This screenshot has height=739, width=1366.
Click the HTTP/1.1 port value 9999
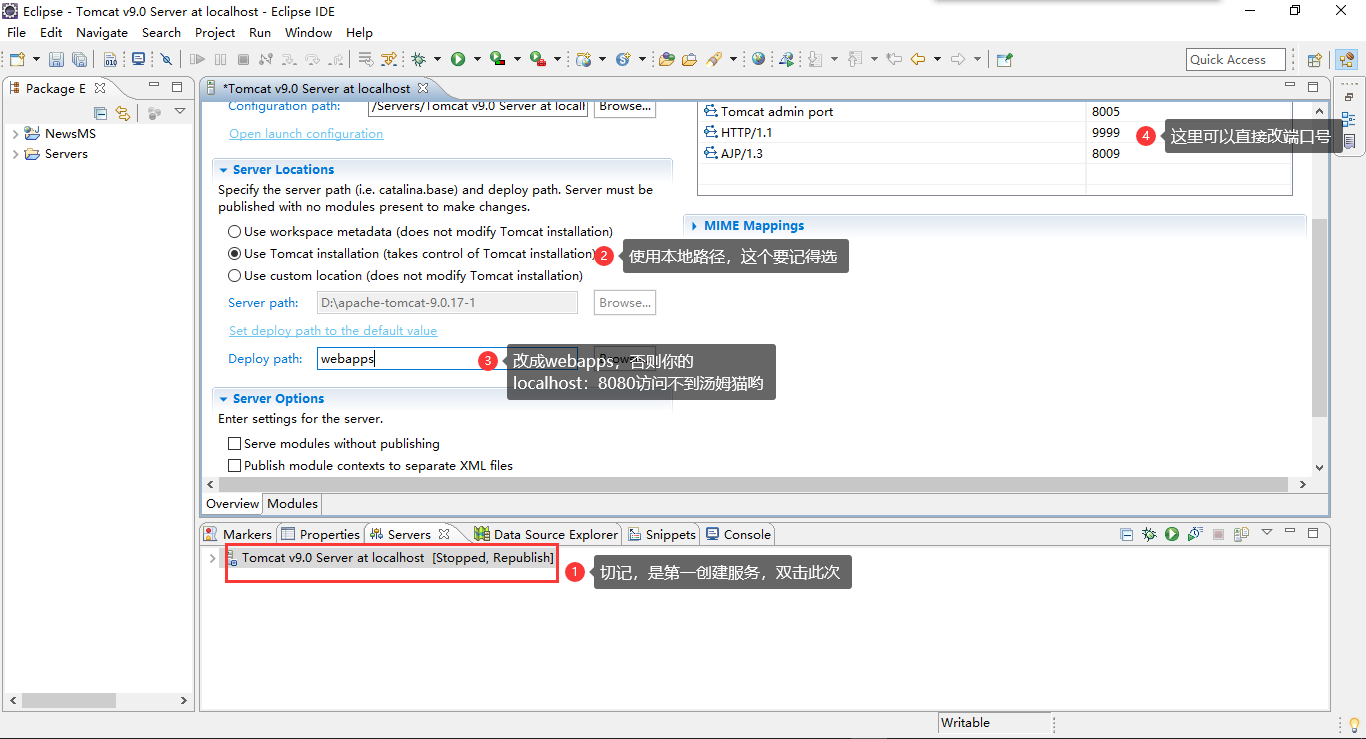[x=1105, y=133]
